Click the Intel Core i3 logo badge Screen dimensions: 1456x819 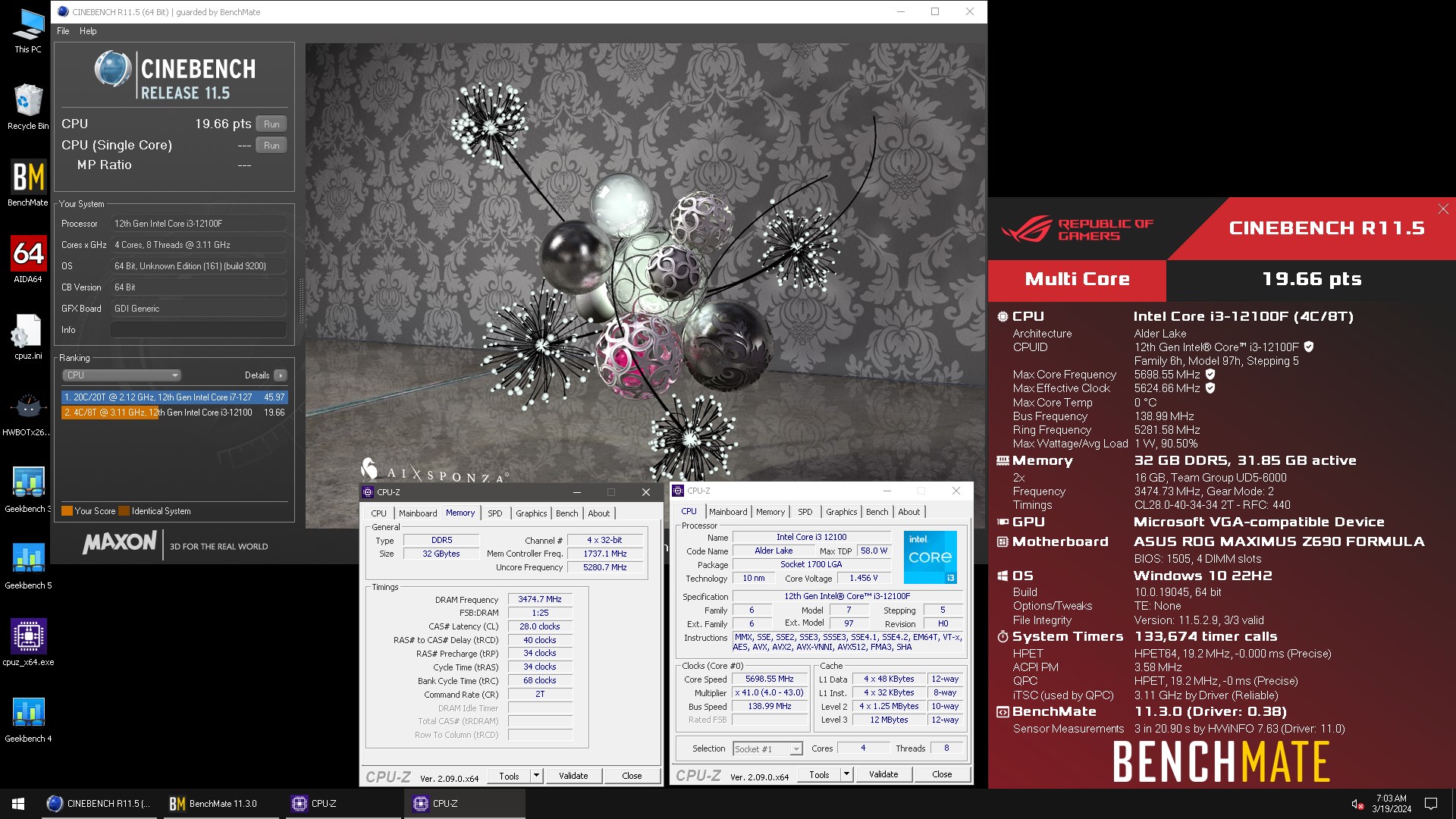[930, 557]
